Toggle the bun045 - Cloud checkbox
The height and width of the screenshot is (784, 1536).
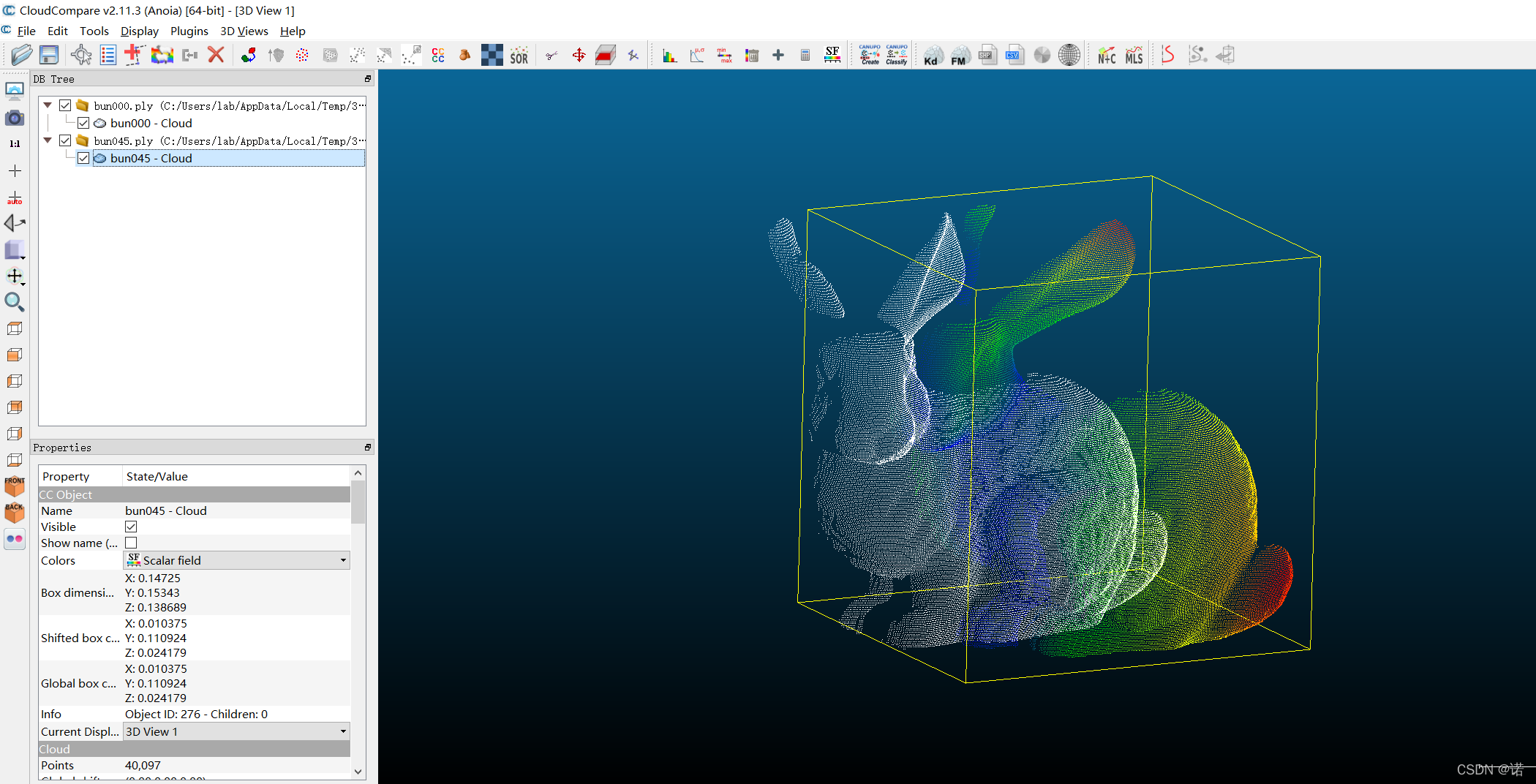pyautogui.click(x=83, y=158)
